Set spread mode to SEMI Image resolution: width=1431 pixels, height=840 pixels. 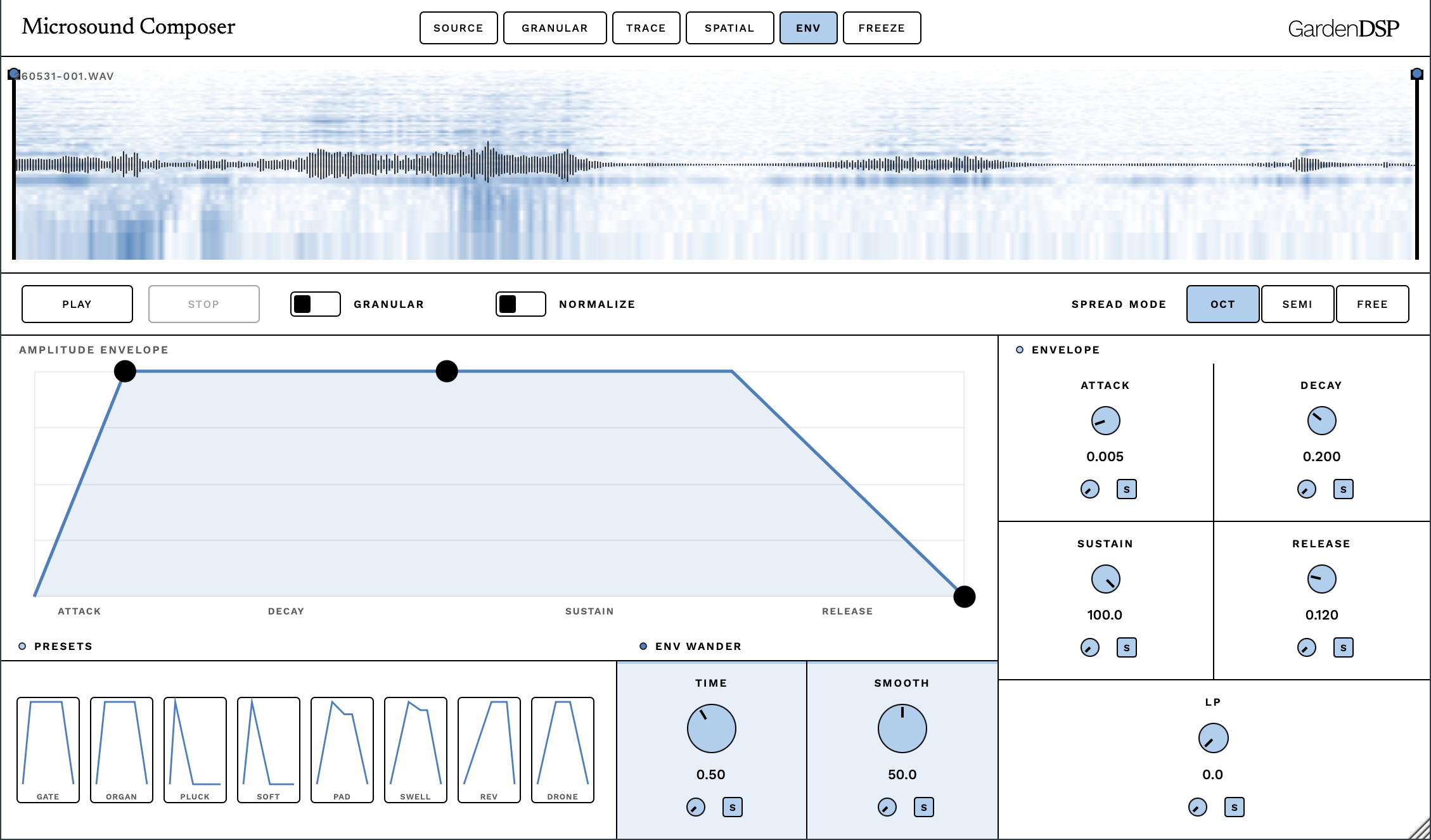(1298, 304)
